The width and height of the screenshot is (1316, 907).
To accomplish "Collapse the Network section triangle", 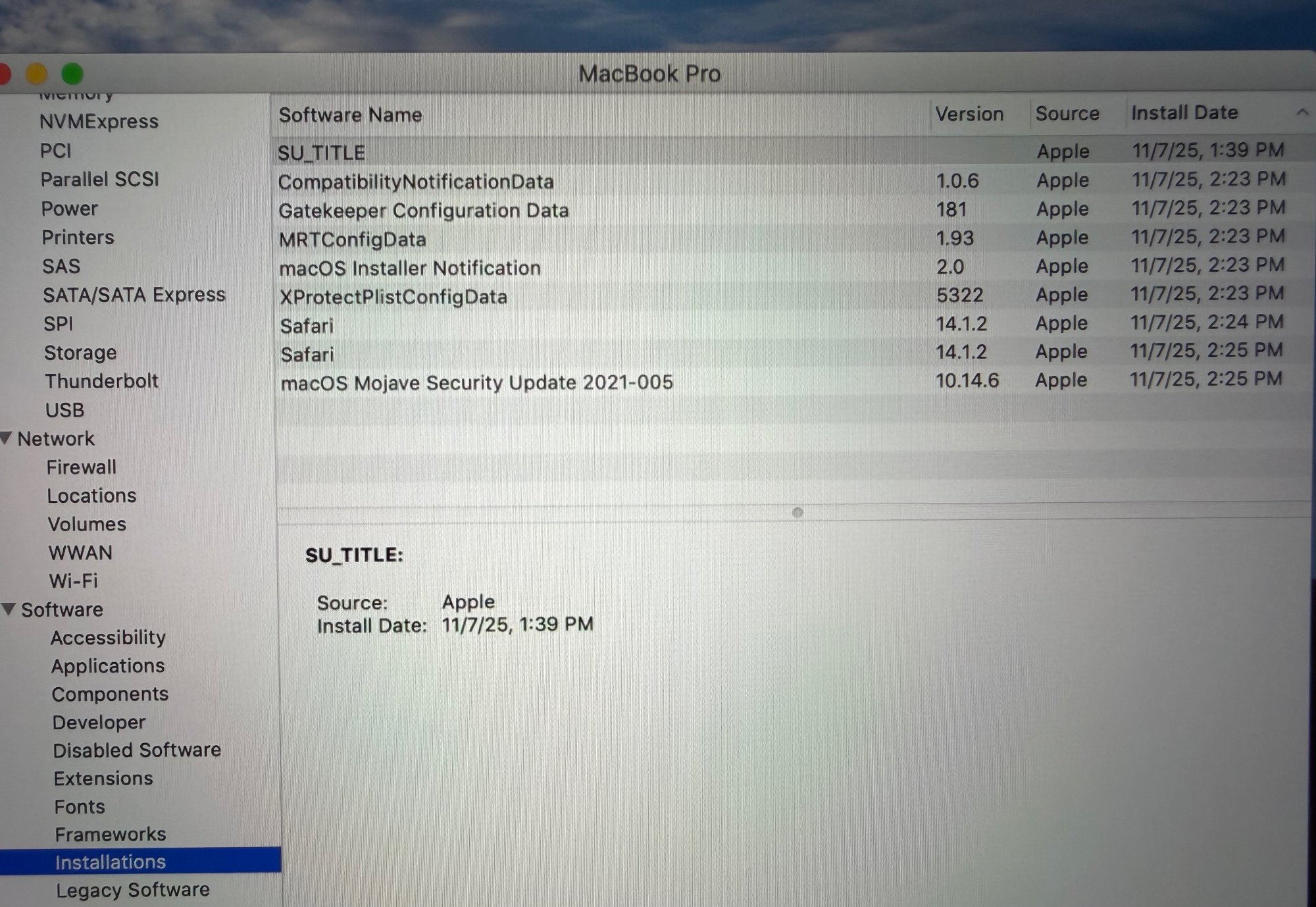I will pos(7,438).
